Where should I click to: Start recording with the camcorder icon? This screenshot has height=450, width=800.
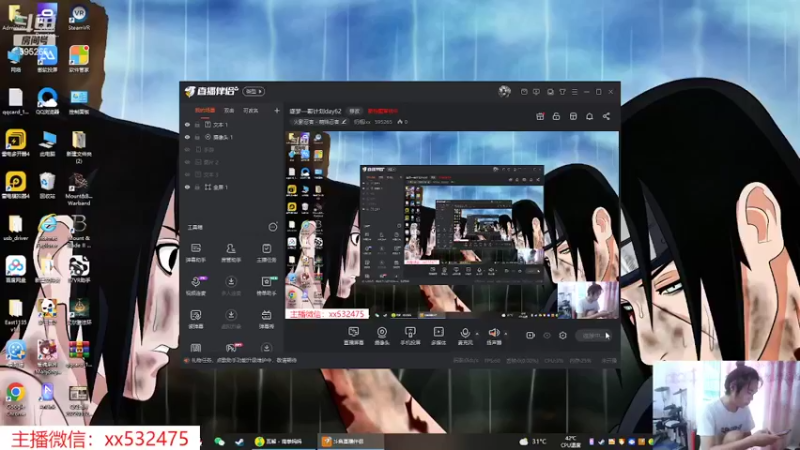click(530, 335)
